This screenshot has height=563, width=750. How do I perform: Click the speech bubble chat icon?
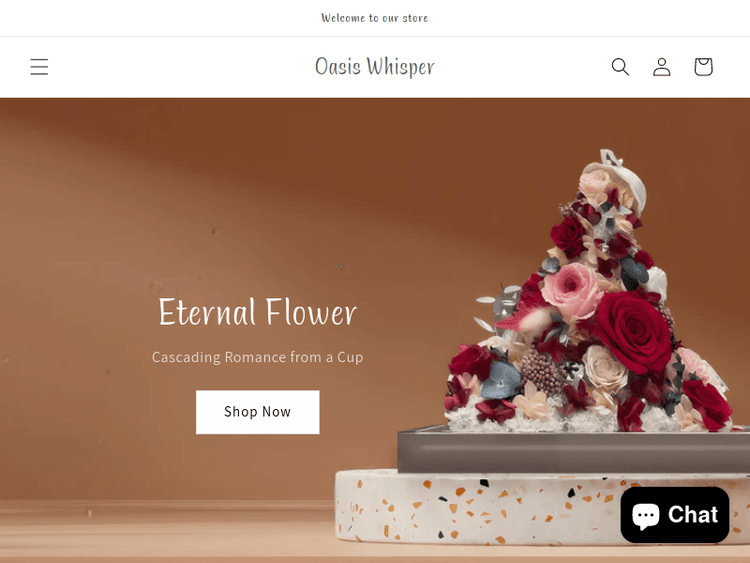click(646, 515)
